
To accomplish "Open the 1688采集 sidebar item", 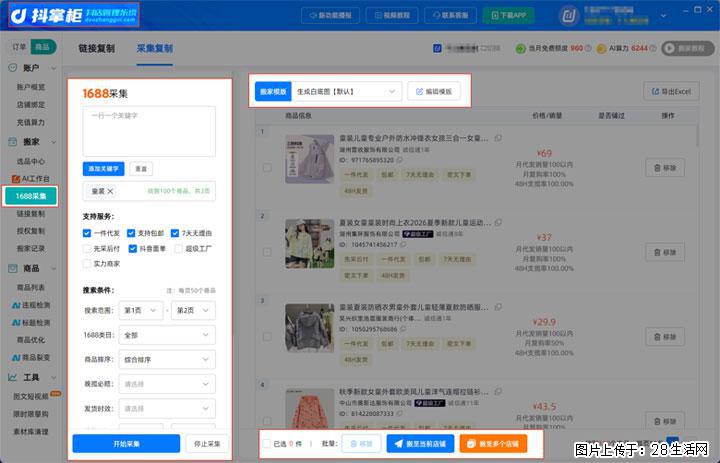I will click(30, 196).
